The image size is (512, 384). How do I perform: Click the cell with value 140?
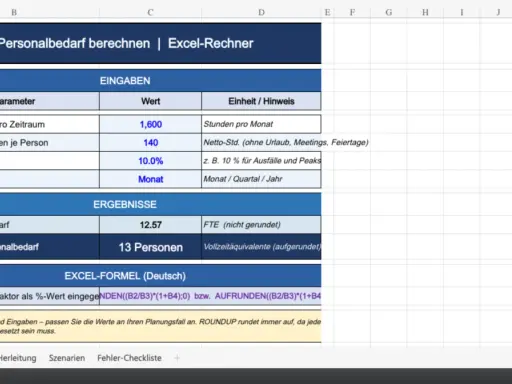coord(150,143)
